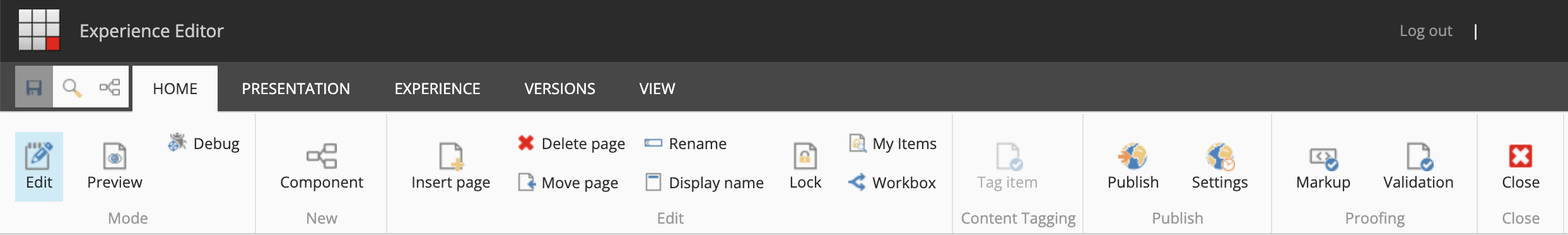Click the Experience Editor title text
The height and width of the screenshot is (235, 1568).
(151, 31)
